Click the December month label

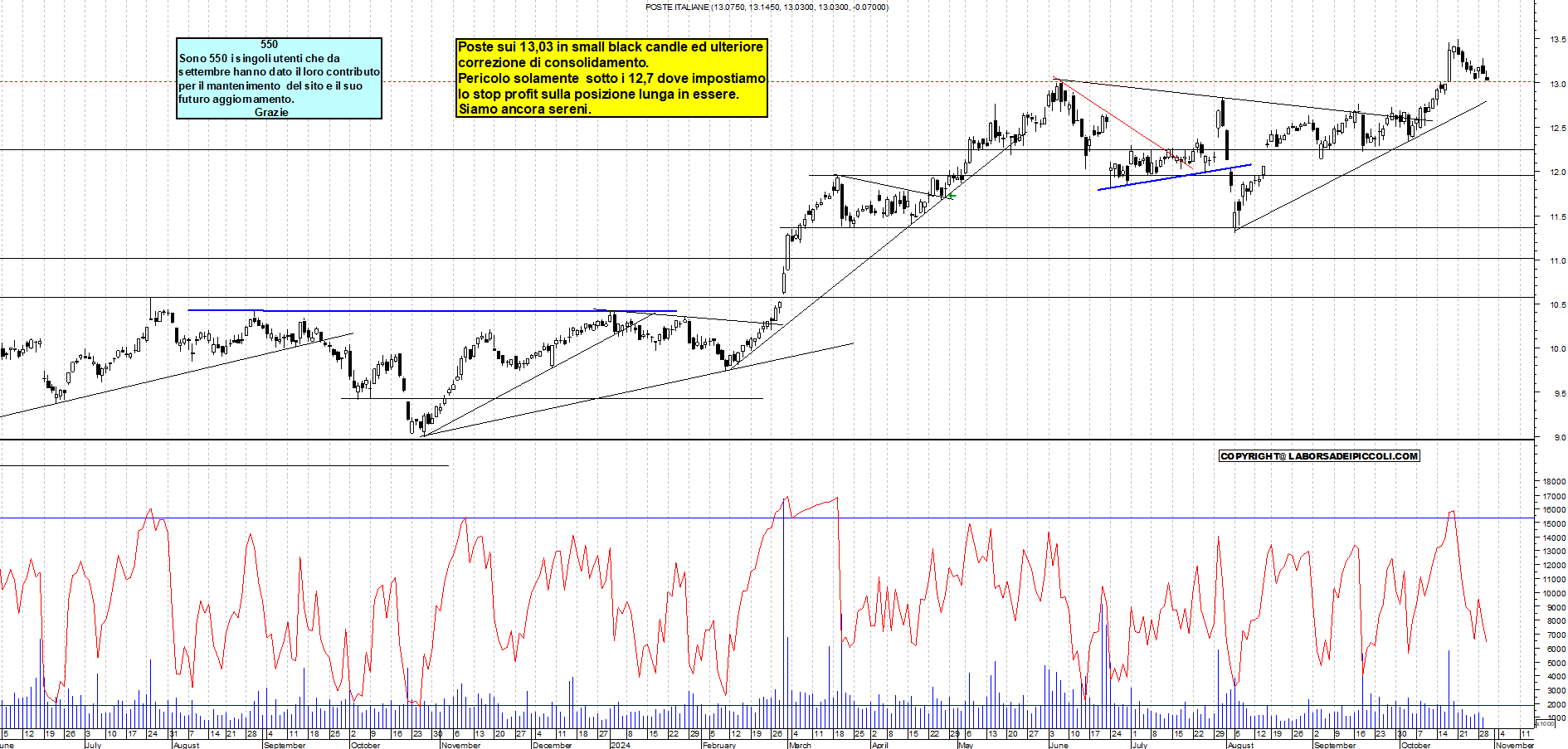click(552, 745)
